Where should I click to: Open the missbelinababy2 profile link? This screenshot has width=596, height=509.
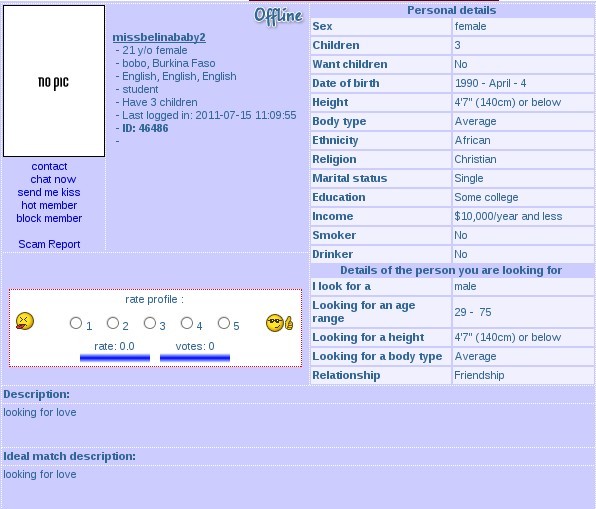click(x=159, y=37)
